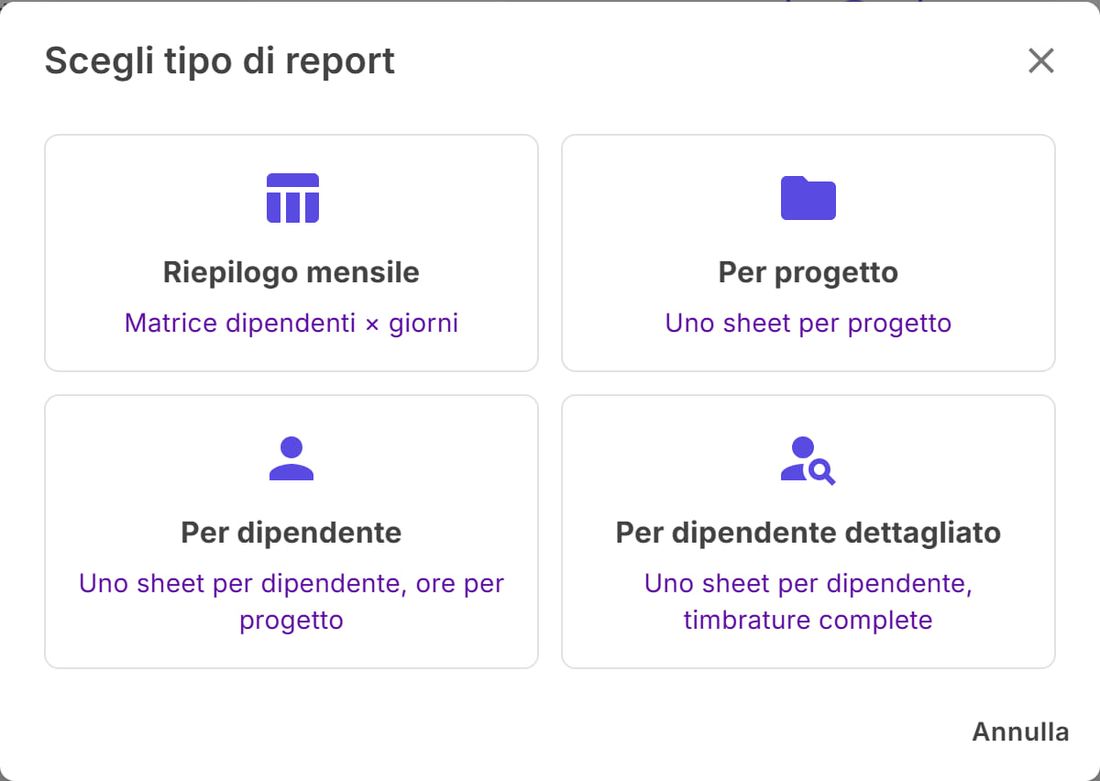This screenshot has height=781, width=1100.
Task: Select the Riepilogo mensile title
Action: [291, 272]
